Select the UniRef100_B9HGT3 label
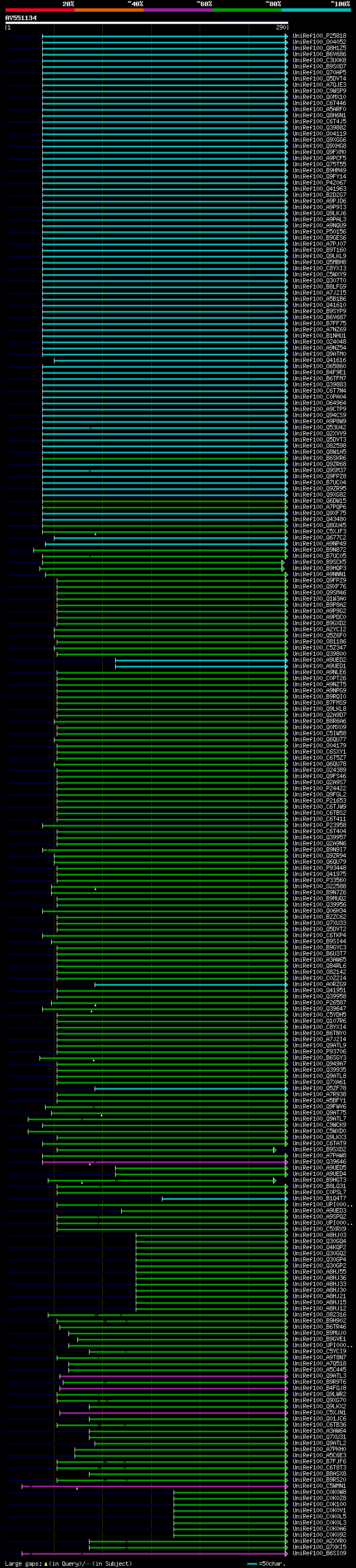This screenshot has width=356, height=1568. click(x=319, y=1180)
